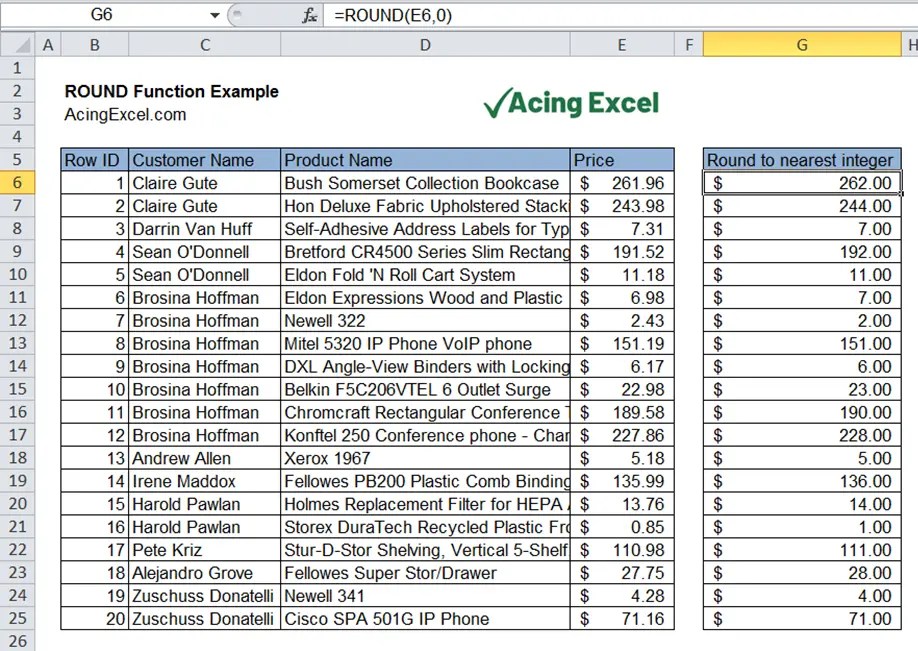Select the Self-Adhesive Address Labels cell
The image size is (918, 651).
tap(425, 228)
